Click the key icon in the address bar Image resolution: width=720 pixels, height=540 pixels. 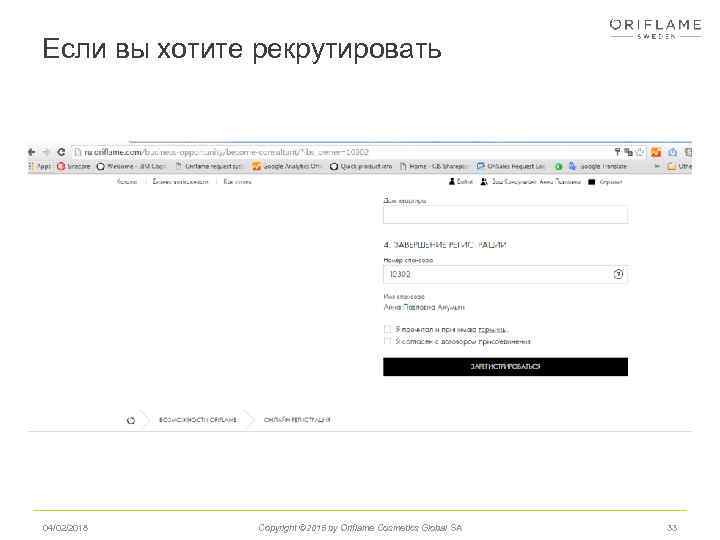(x=617, y=152)
